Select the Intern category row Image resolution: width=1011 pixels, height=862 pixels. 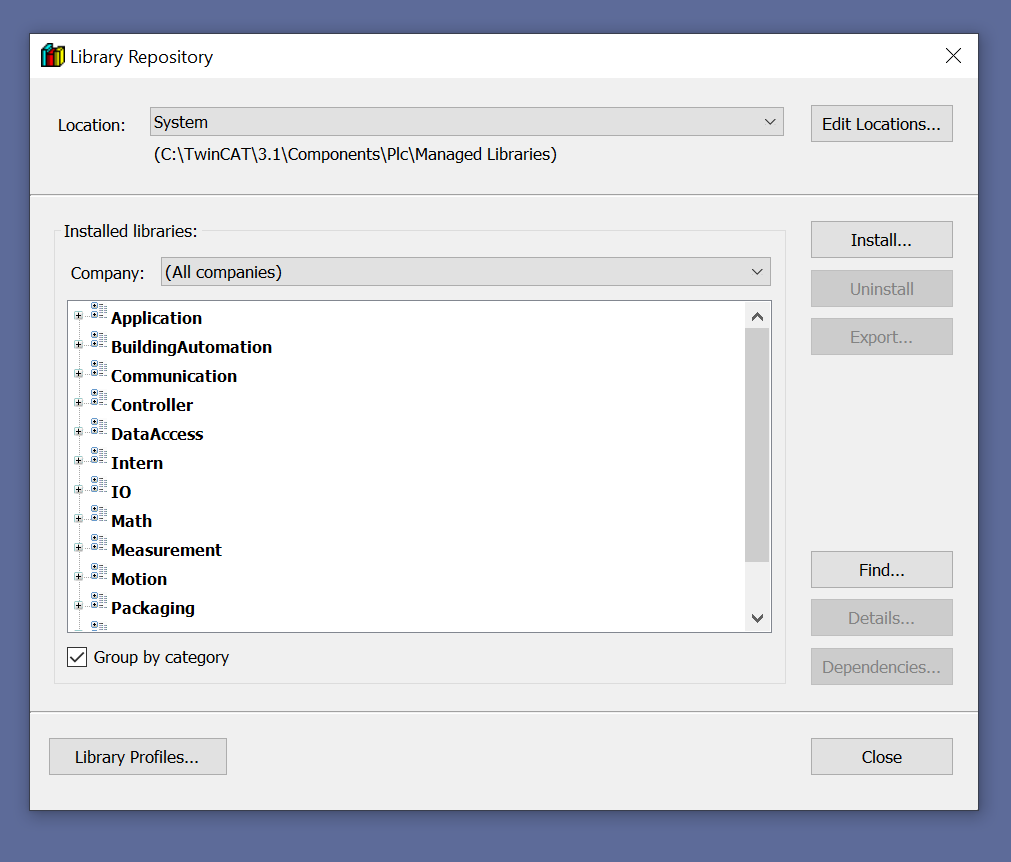point(137,463)
